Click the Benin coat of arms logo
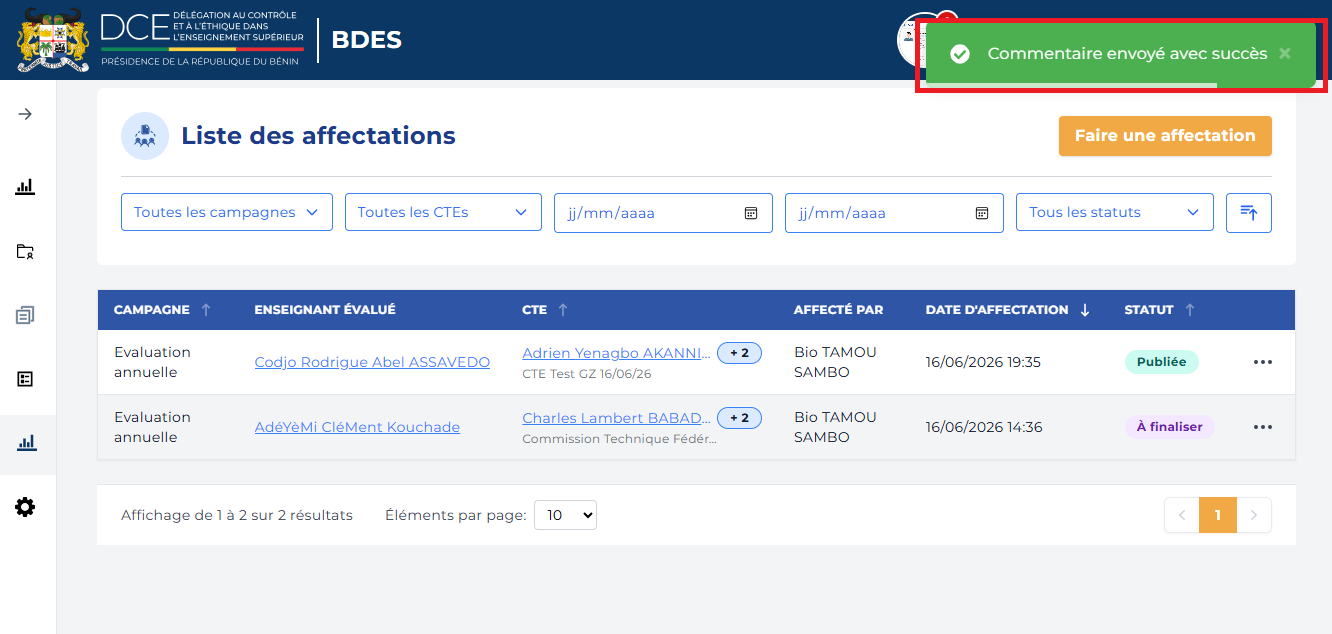 [x=53, y=40]
